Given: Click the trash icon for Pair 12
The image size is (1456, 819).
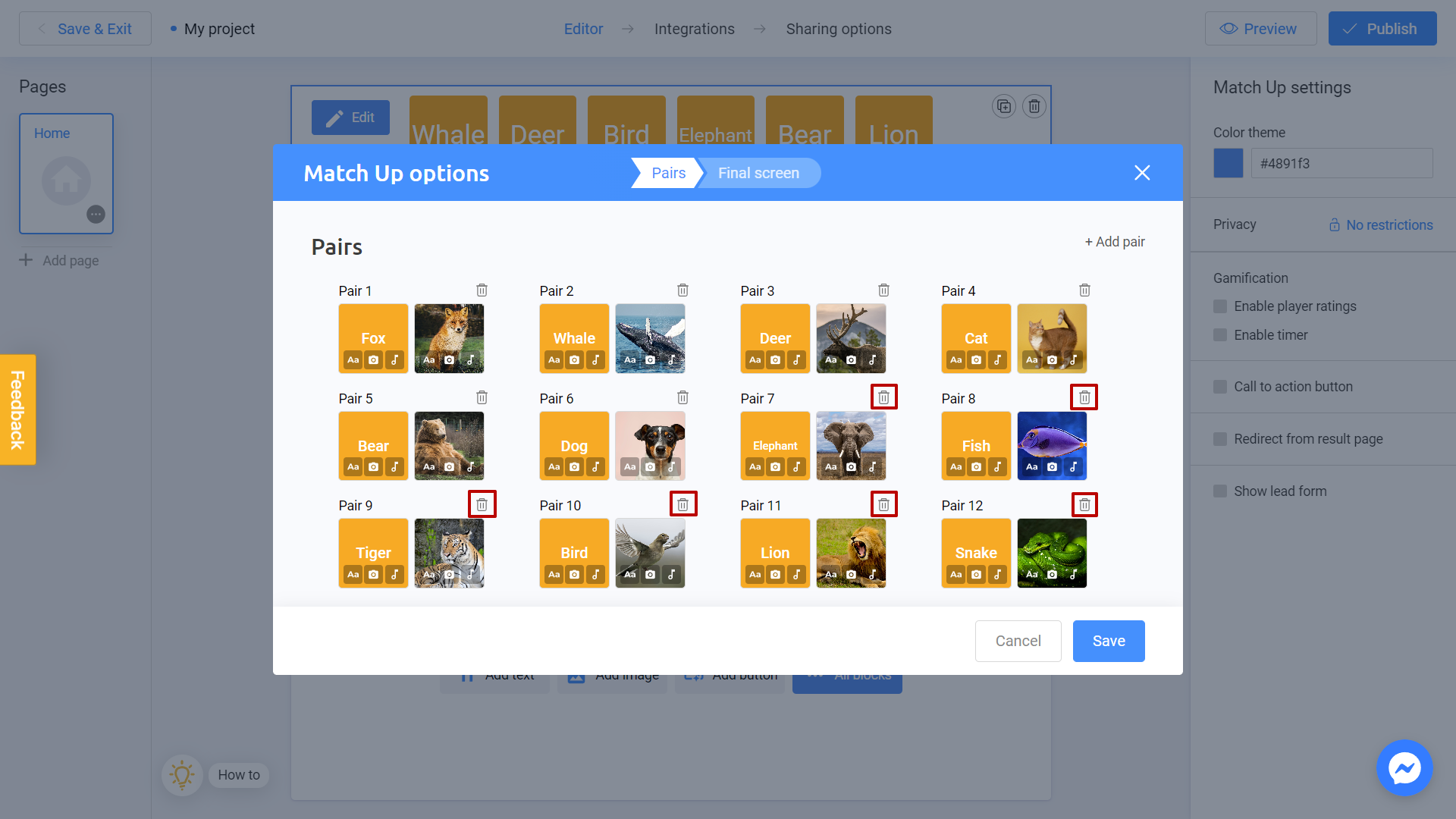Looking at the screenshot, I should pos(1084,505).
